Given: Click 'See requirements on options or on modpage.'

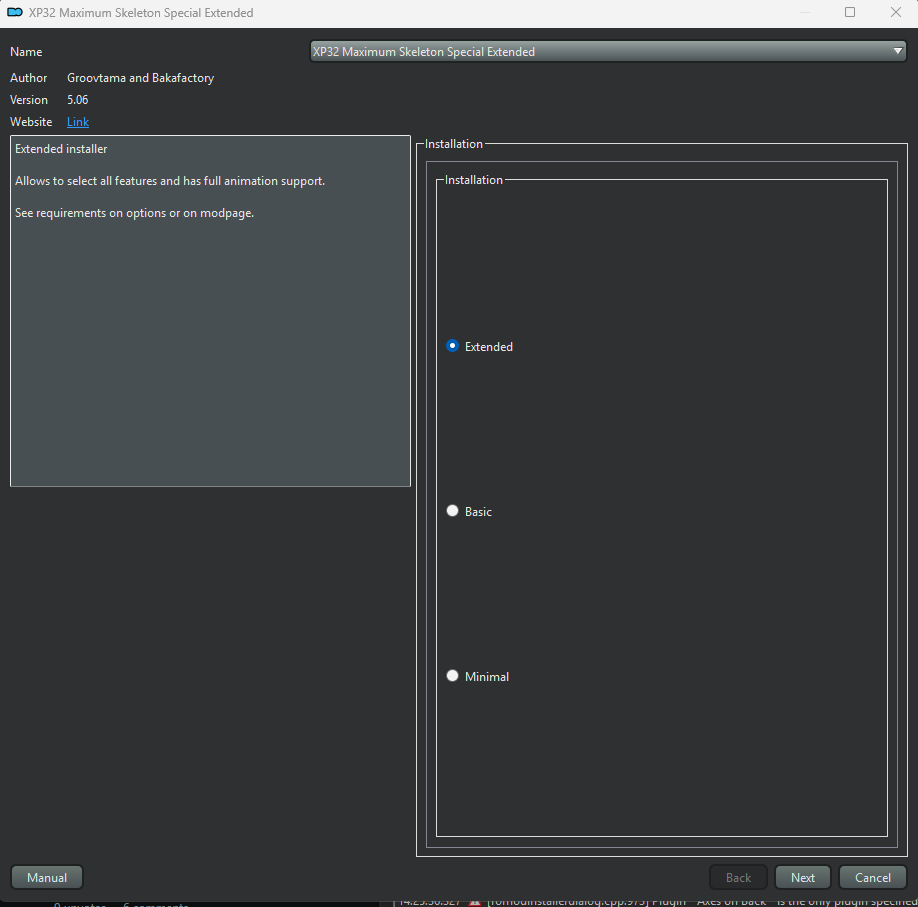Looking at the screenshot, I should pos(134,213).
